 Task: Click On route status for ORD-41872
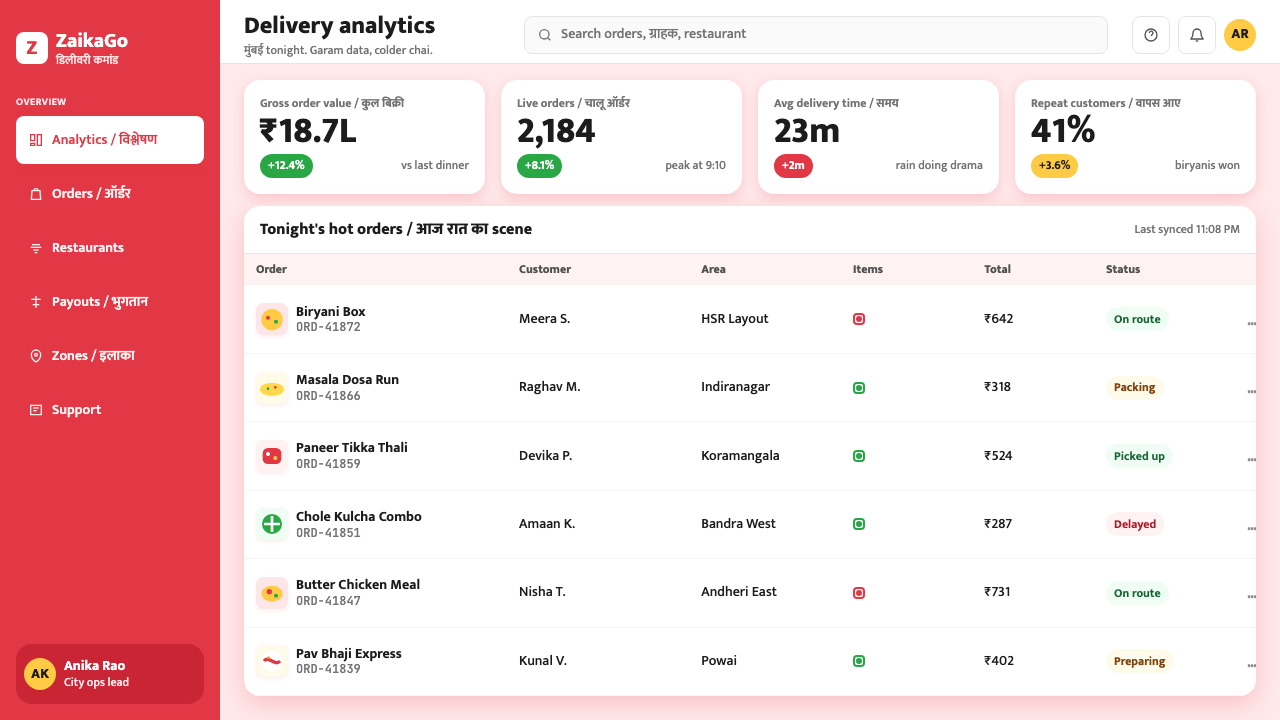point(1137,319)
